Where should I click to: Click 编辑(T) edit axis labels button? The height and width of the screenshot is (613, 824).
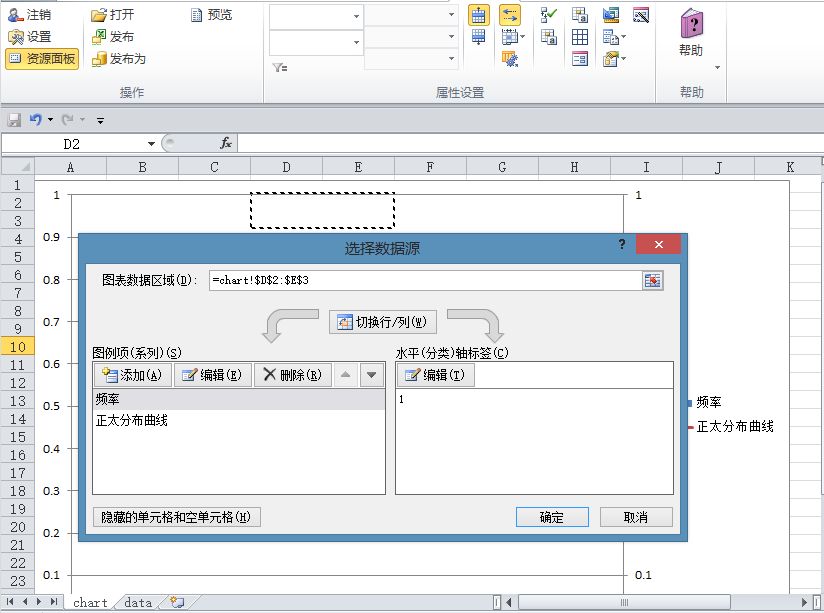(436, 375)
